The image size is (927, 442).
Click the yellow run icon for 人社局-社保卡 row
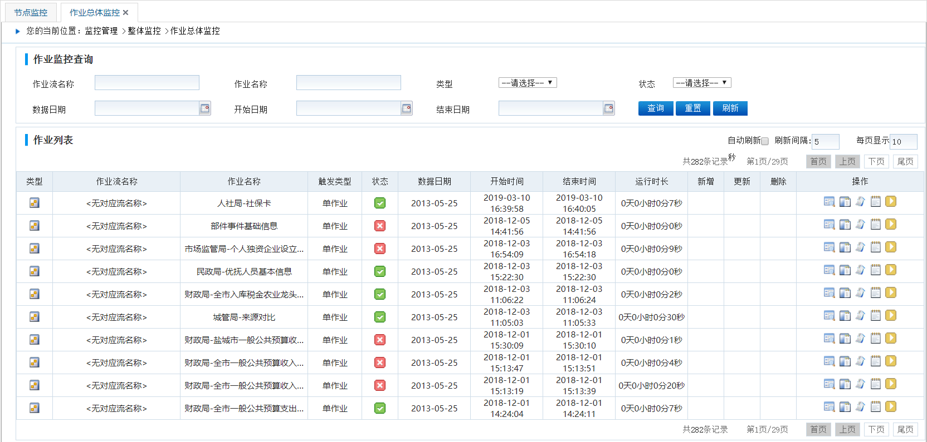(890, 202)
